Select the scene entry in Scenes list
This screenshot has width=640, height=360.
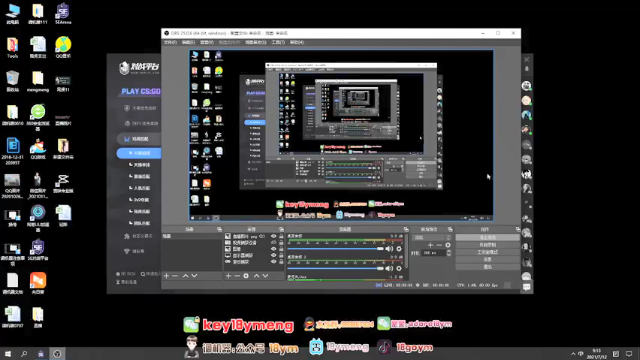192,236
